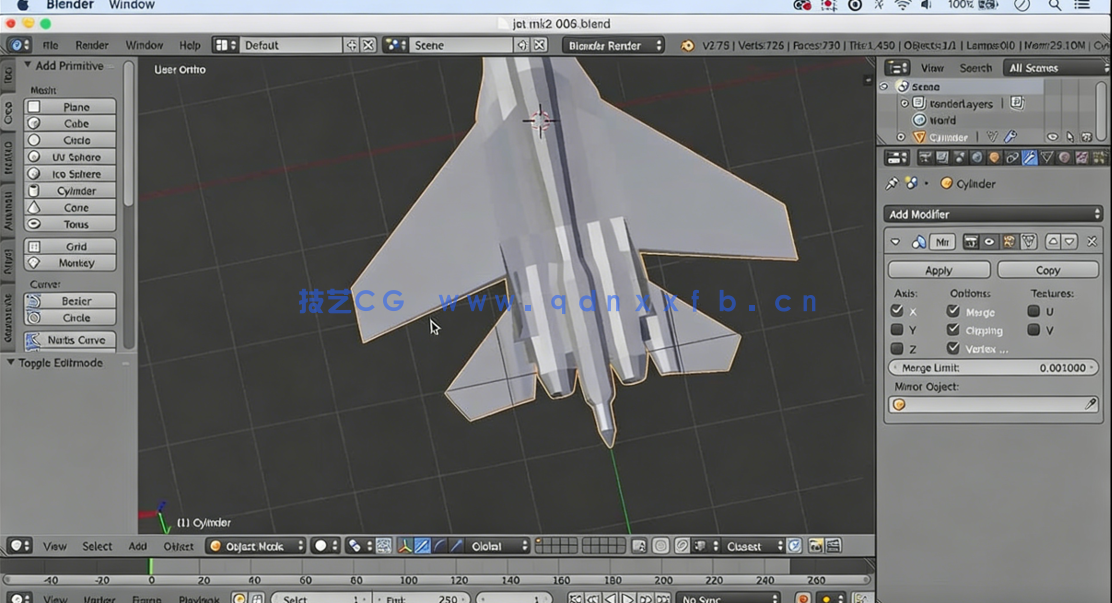Enable the Z axis mirror checkbox
The image size is (1112, 603).
click(897, 348)
